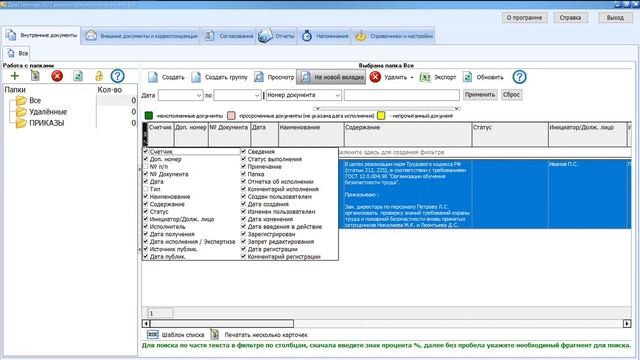Click the Создать группу icon
The height and width of the screenshot is (360, 640).
tap(196, 77)
